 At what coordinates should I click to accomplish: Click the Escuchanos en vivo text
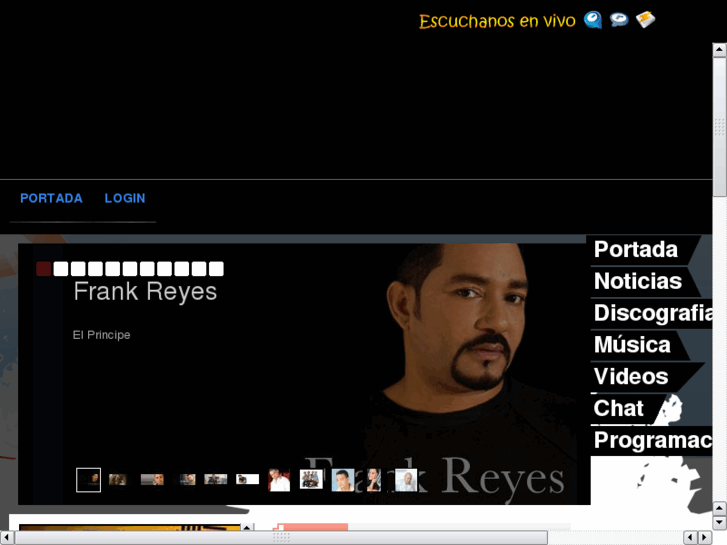coord(497,21)
